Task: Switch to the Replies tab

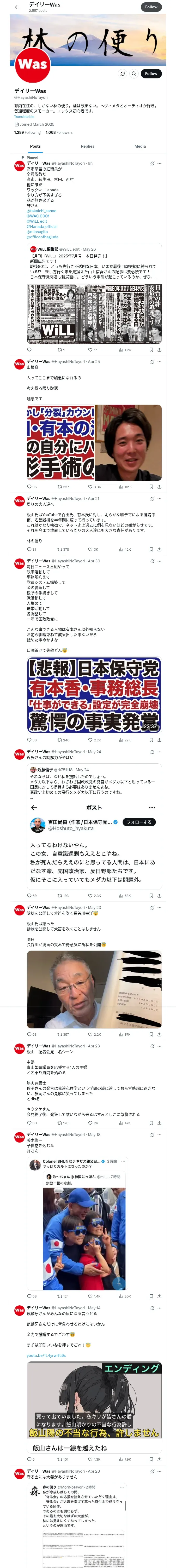Action: 87,146
